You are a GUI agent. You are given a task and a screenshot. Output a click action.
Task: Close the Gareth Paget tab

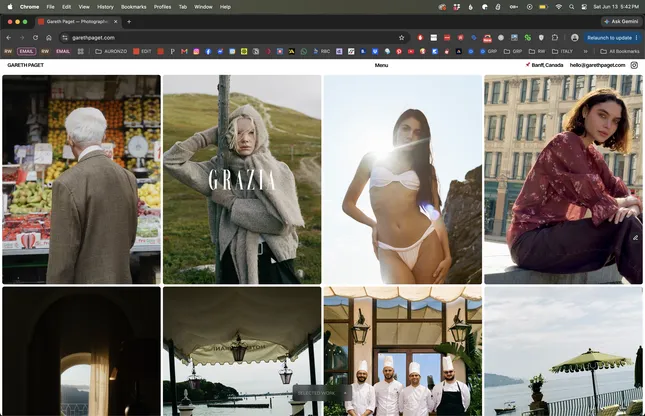point(116,22)
